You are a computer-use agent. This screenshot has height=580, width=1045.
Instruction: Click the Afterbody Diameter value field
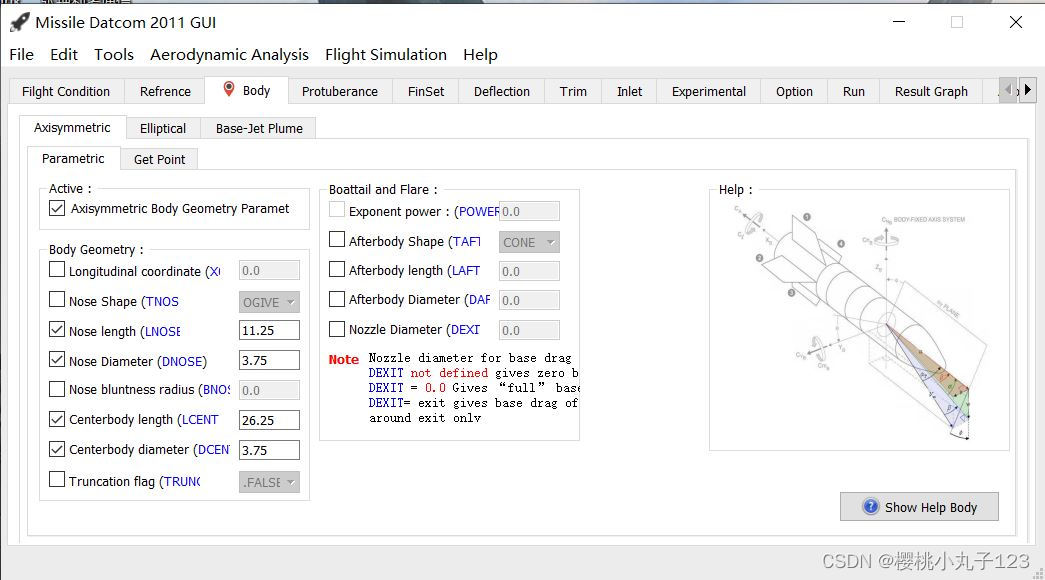529,300
